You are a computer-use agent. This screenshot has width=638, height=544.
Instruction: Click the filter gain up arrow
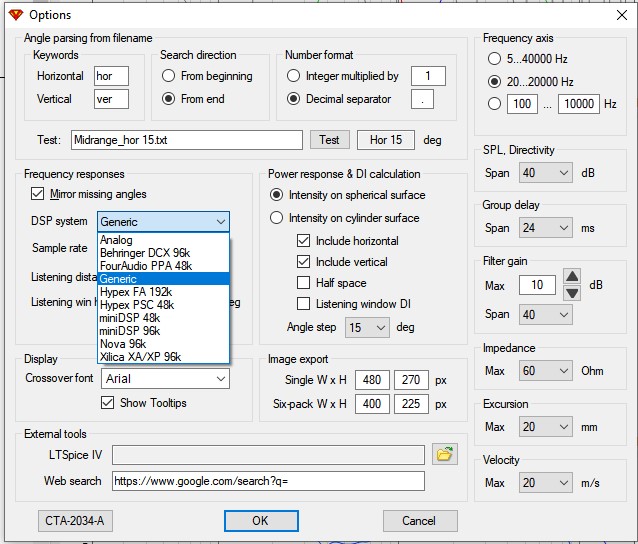click(x=571, y=277)
